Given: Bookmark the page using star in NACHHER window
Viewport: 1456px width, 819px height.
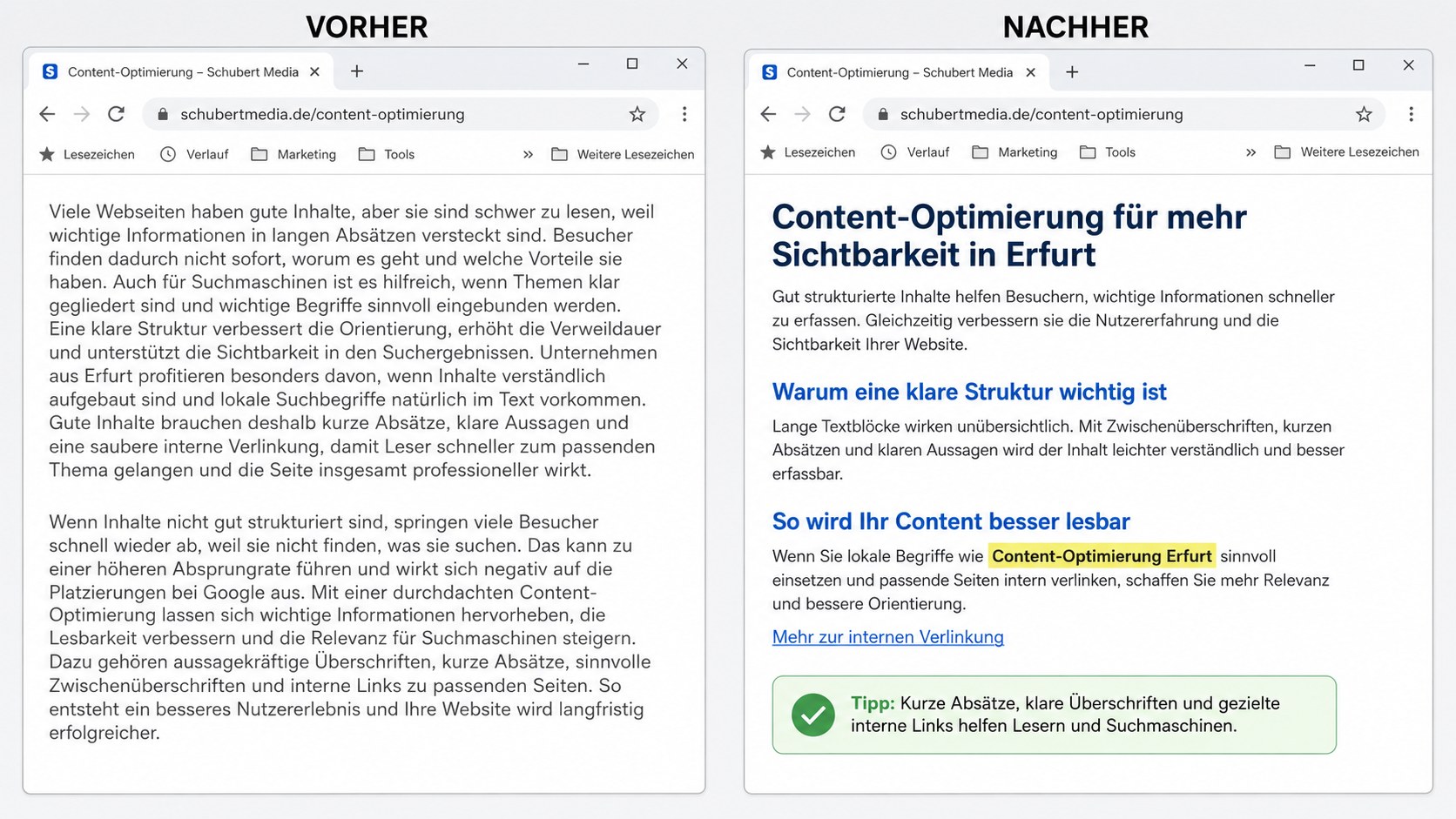Looking at the screenshot, I should [x=1364, y=114].
